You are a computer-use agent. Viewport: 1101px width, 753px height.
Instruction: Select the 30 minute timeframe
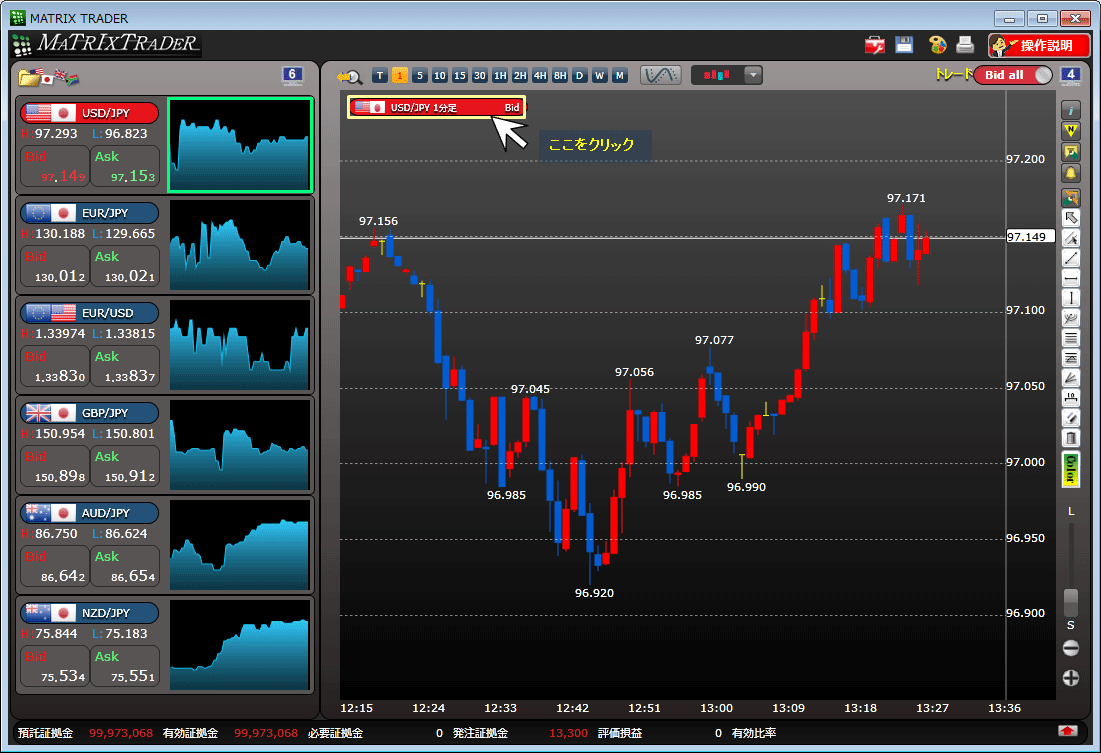click(x=480, y=75)
